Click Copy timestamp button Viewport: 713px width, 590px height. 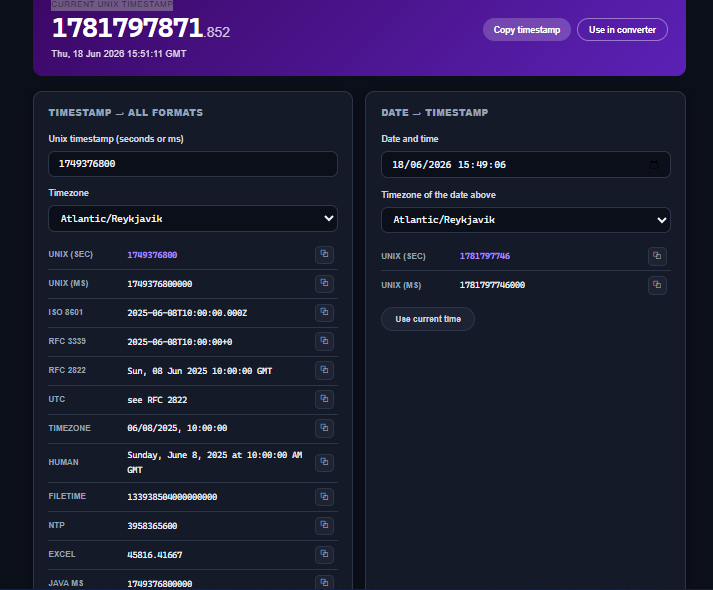click(527, 30)
